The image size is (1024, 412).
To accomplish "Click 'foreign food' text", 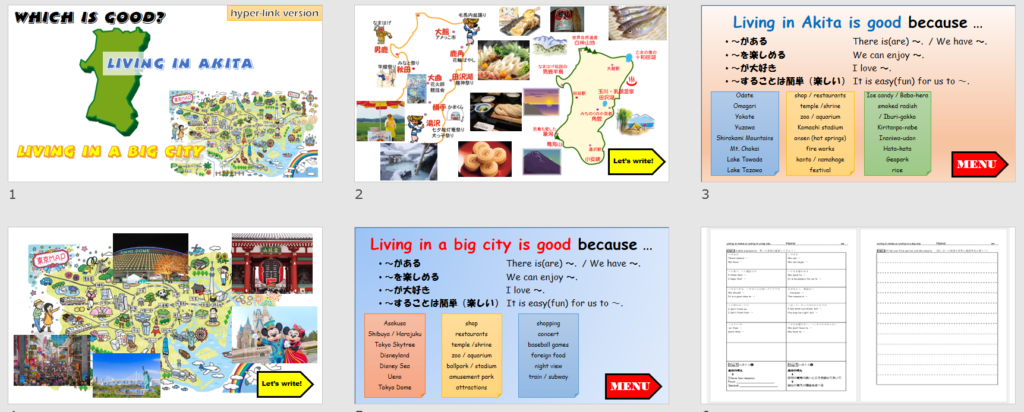I will pyautogui.click(x=549, y=355).
